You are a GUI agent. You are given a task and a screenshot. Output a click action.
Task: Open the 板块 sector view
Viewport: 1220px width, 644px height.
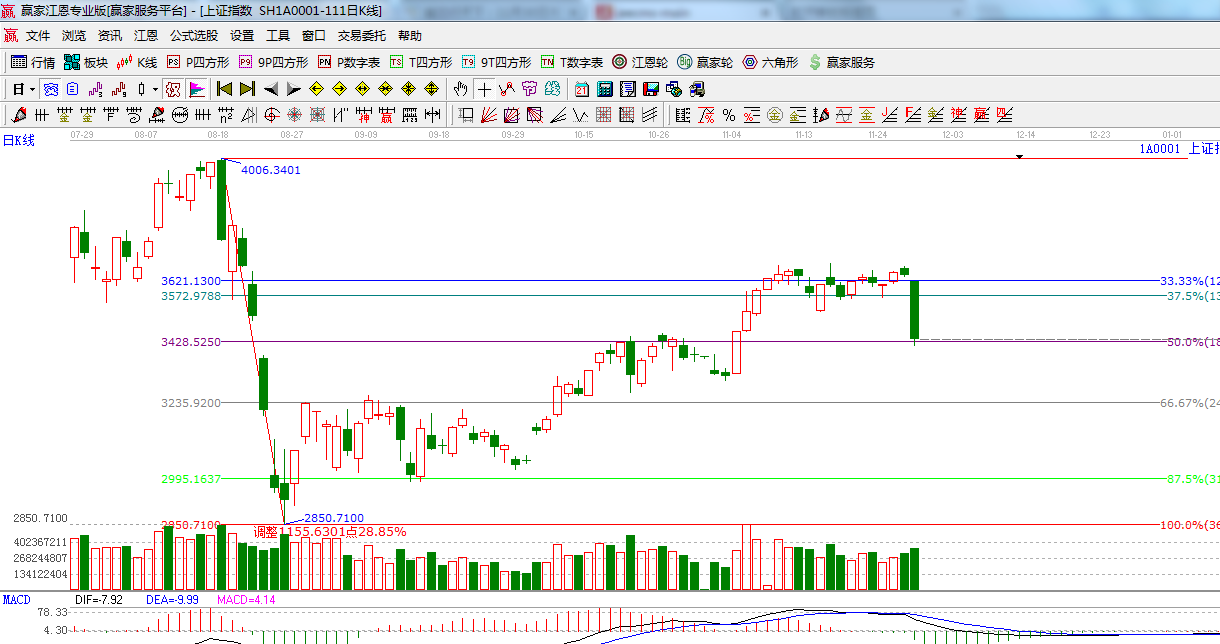(86, 62)
